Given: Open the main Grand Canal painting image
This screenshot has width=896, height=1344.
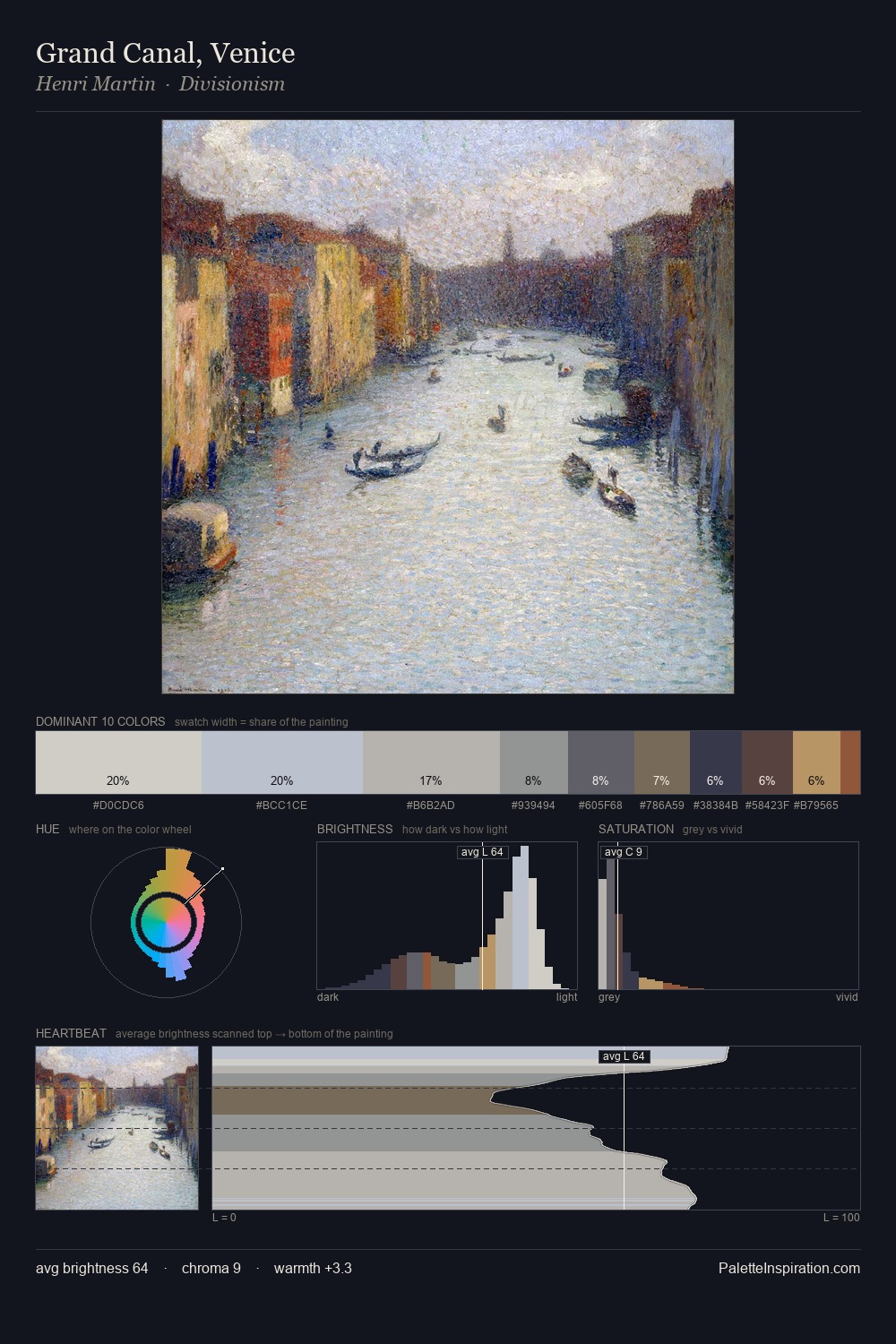Looking at the screenshot, I should click(x=448, y=407).
